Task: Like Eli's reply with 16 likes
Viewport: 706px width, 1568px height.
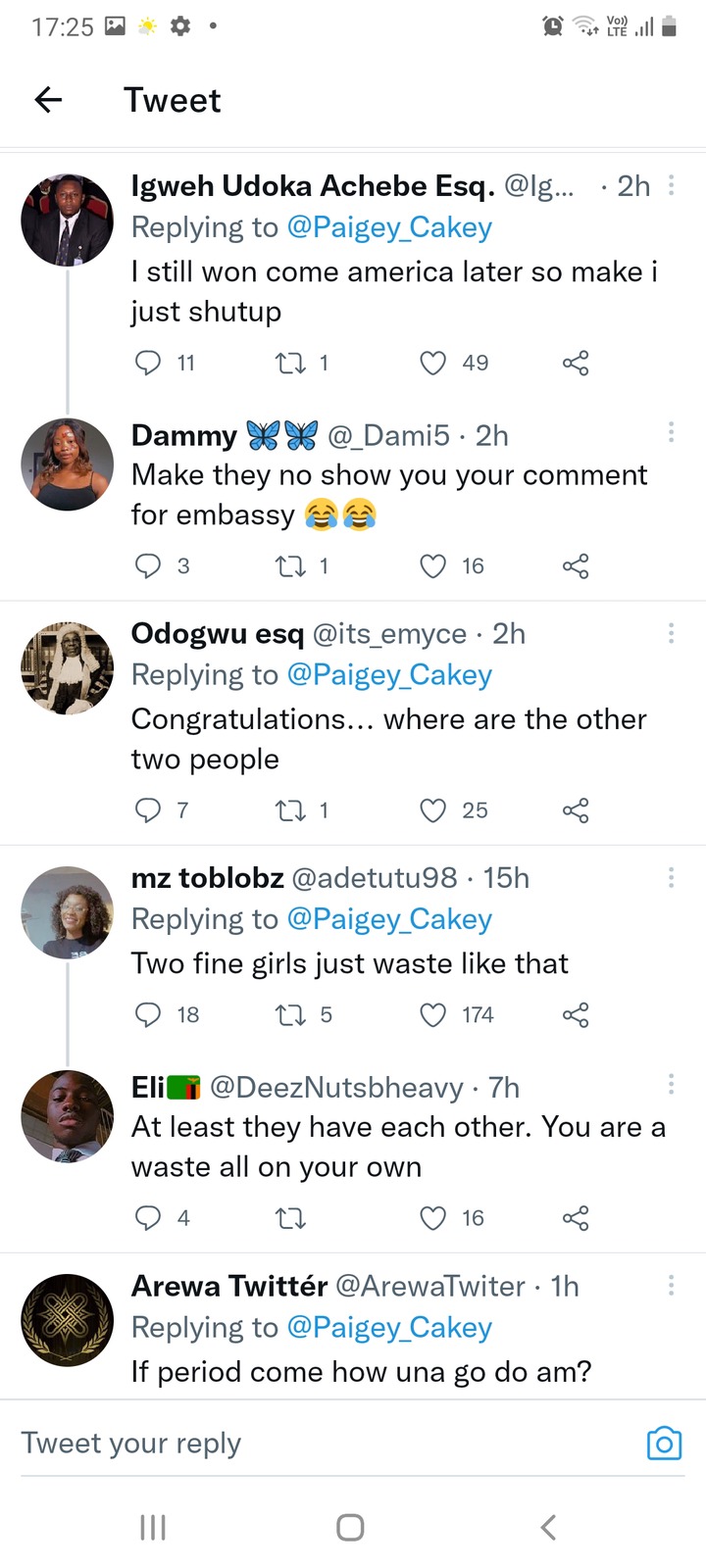Action: pyautogui.click(x=433, y=1218)
